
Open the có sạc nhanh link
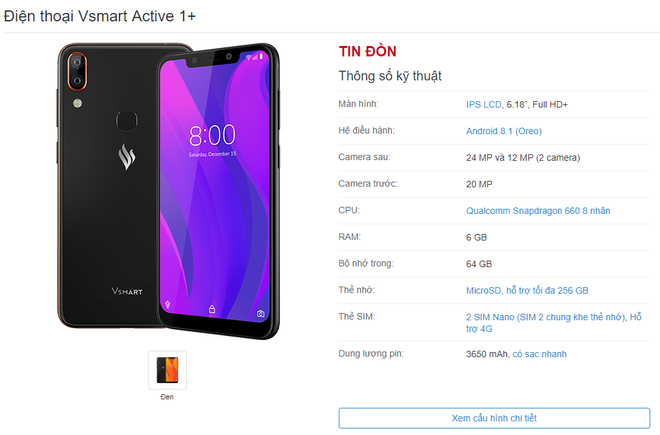[539, 354]
